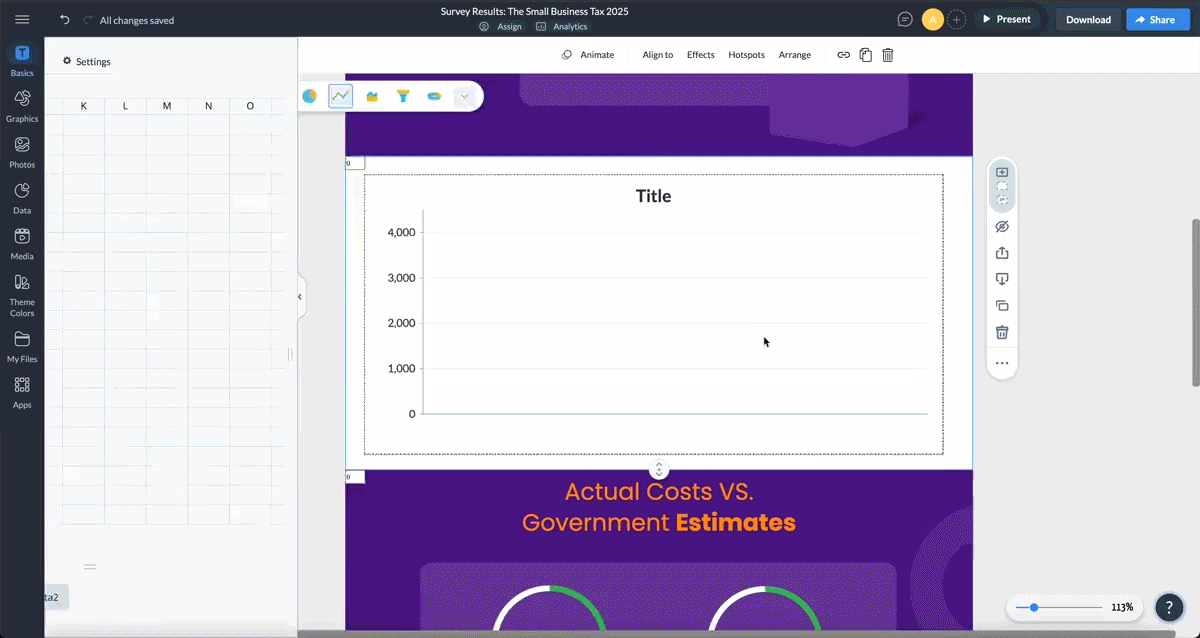Expand more chart types with the chevron

click(464, 96)
